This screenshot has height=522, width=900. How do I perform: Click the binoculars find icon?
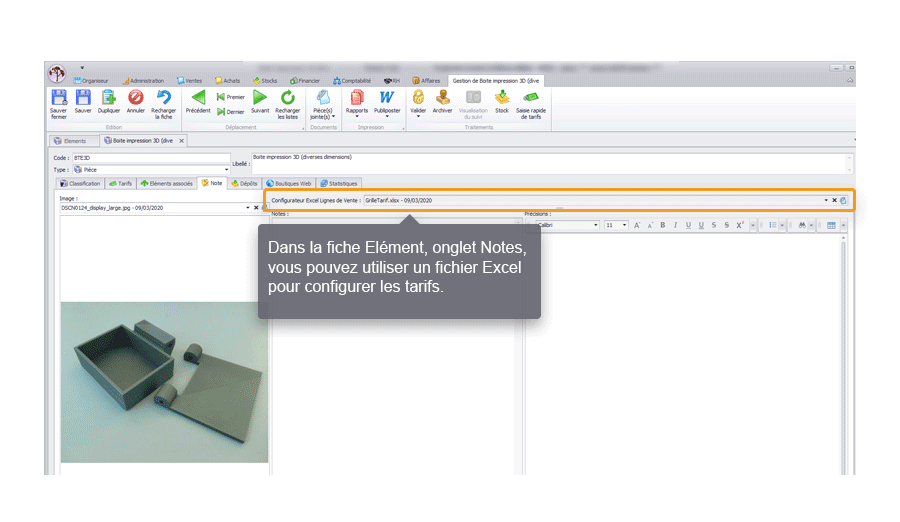[802, 225]
